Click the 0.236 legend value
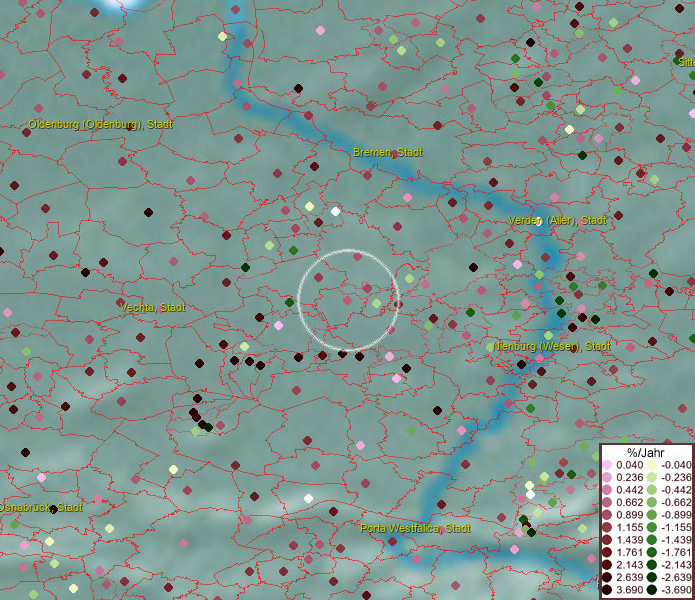Screen dimensions: 695x600 coord(629,477)
